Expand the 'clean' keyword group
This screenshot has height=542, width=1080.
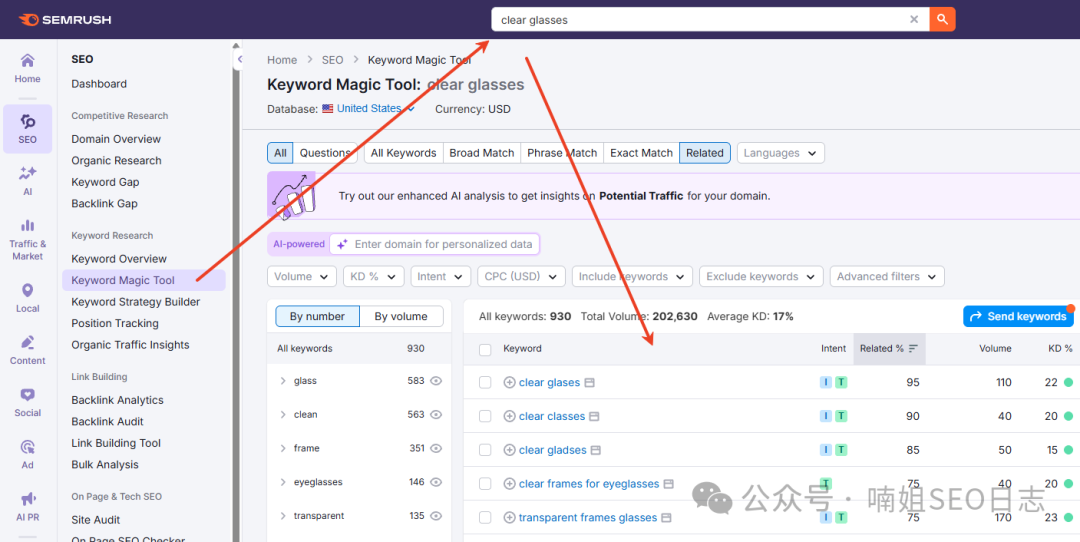coord(283,414)
